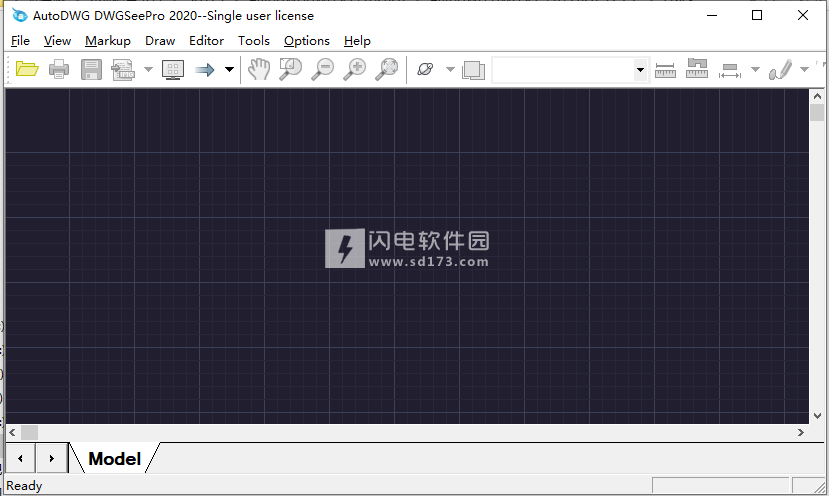Click the layers stacked squares icon
The width and height of the screenshot is (829, 496).
point(473,70)
